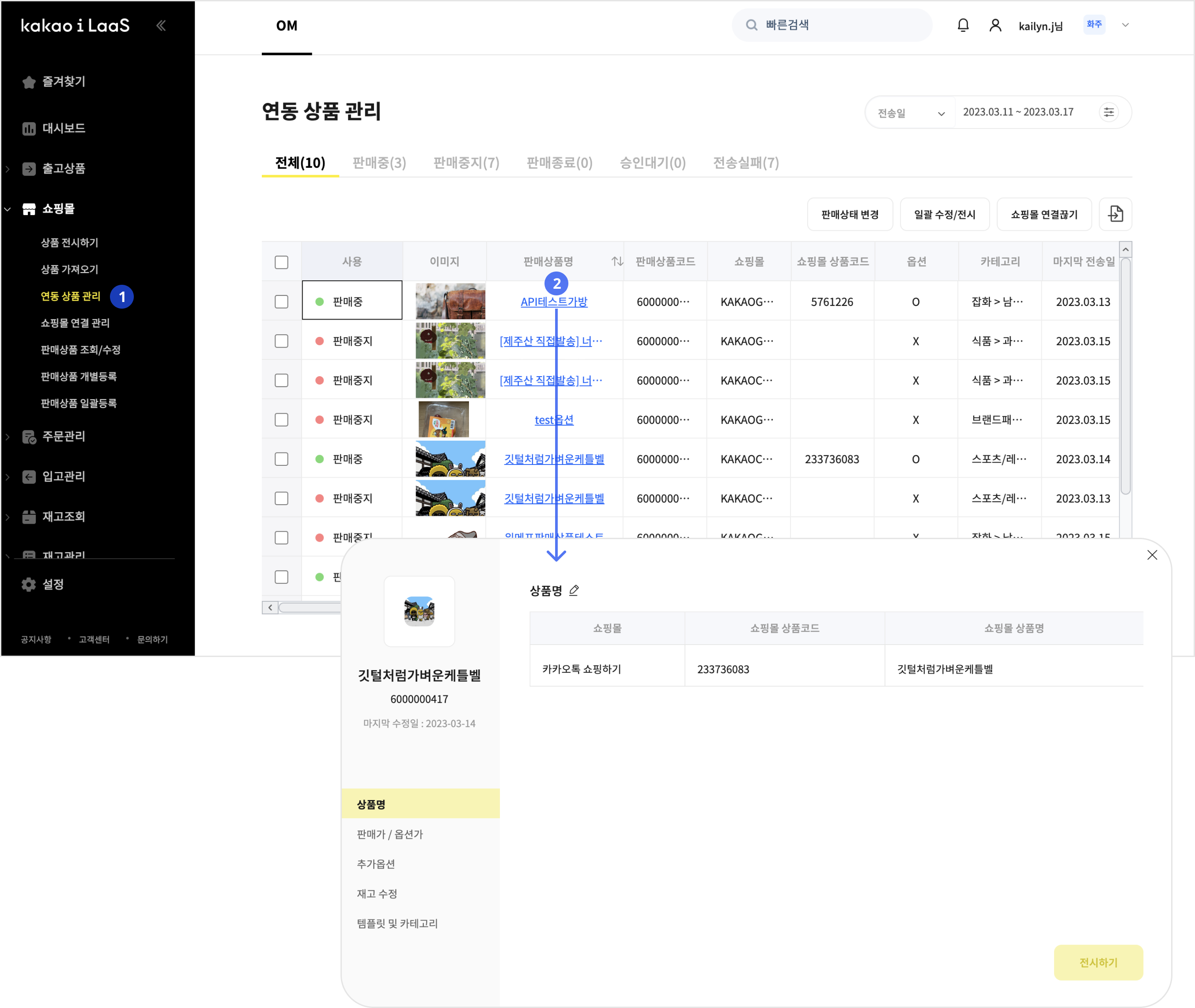The height and width of the screenshot is (1008, 1195).
Task: Click the pencil edit icon beside 상품명
Action: [x=574, y=590]
